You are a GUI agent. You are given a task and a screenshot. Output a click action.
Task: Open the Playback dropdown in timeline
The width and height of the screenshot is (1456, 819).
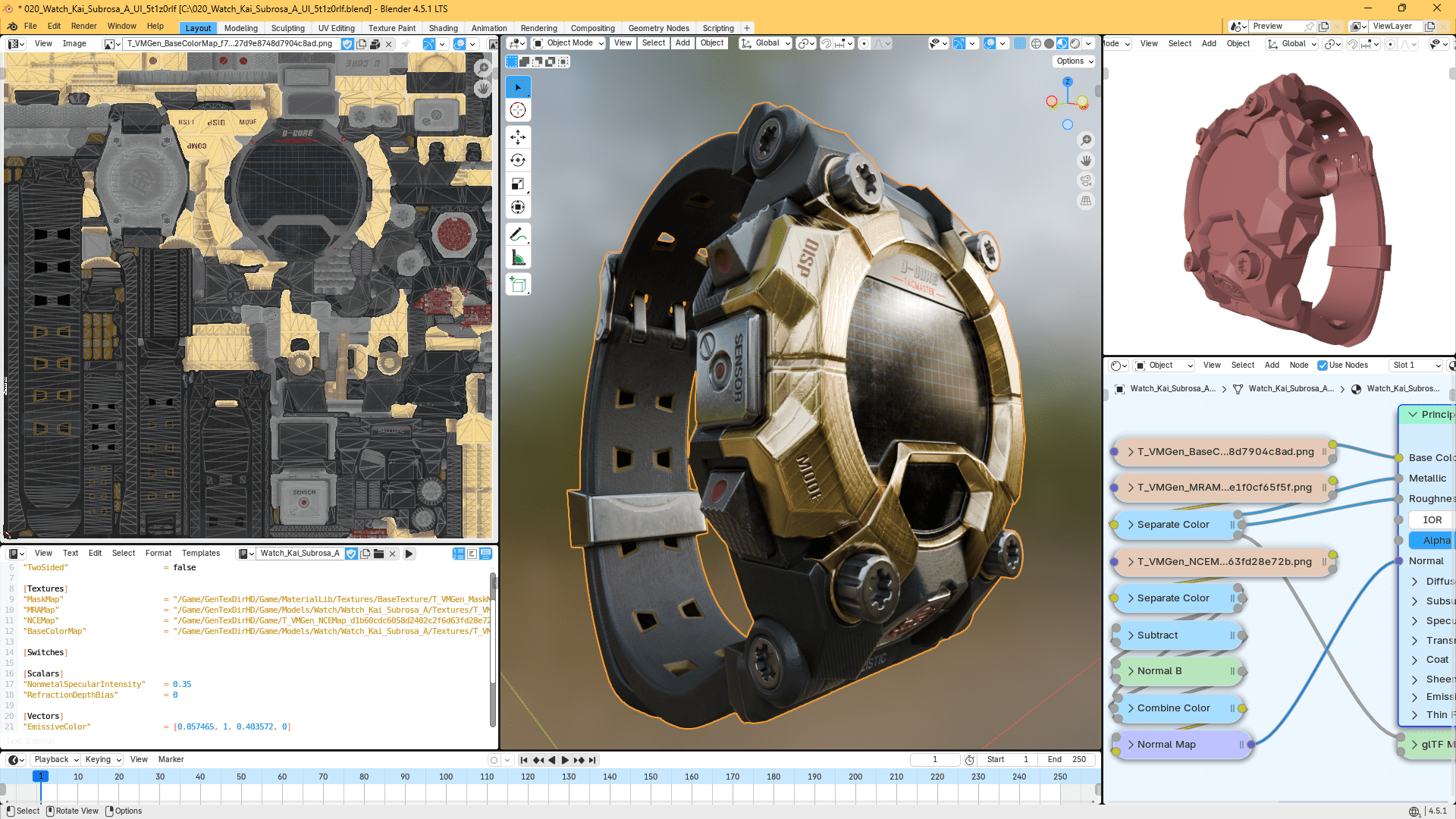click(56, 760)
